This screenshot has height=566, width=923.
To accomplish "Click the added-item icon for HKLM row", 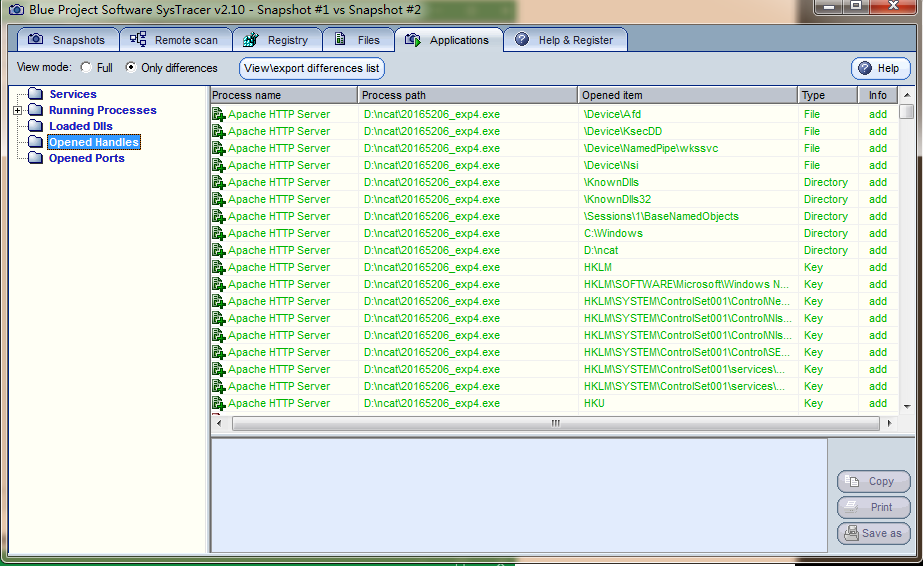I will click(219, 268).
